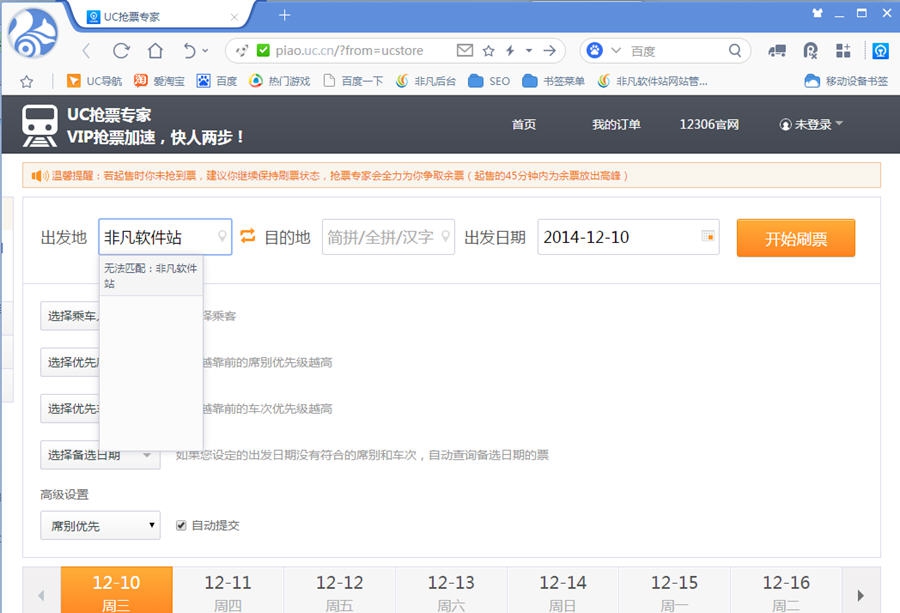Click the lightning speed icon in address bar

[510, 50]
